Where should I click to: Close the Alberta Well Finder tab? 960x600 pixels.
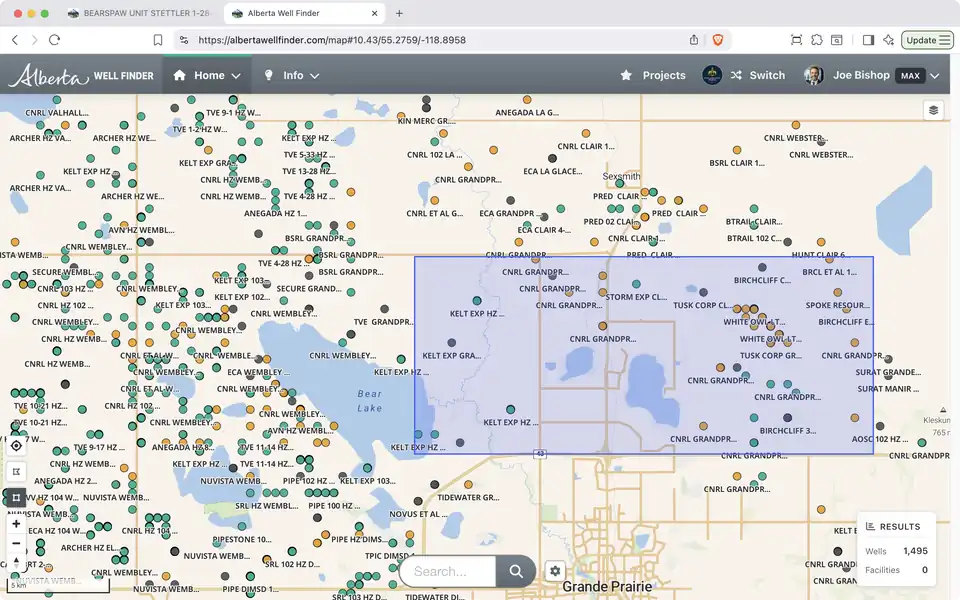pos(375,13)
